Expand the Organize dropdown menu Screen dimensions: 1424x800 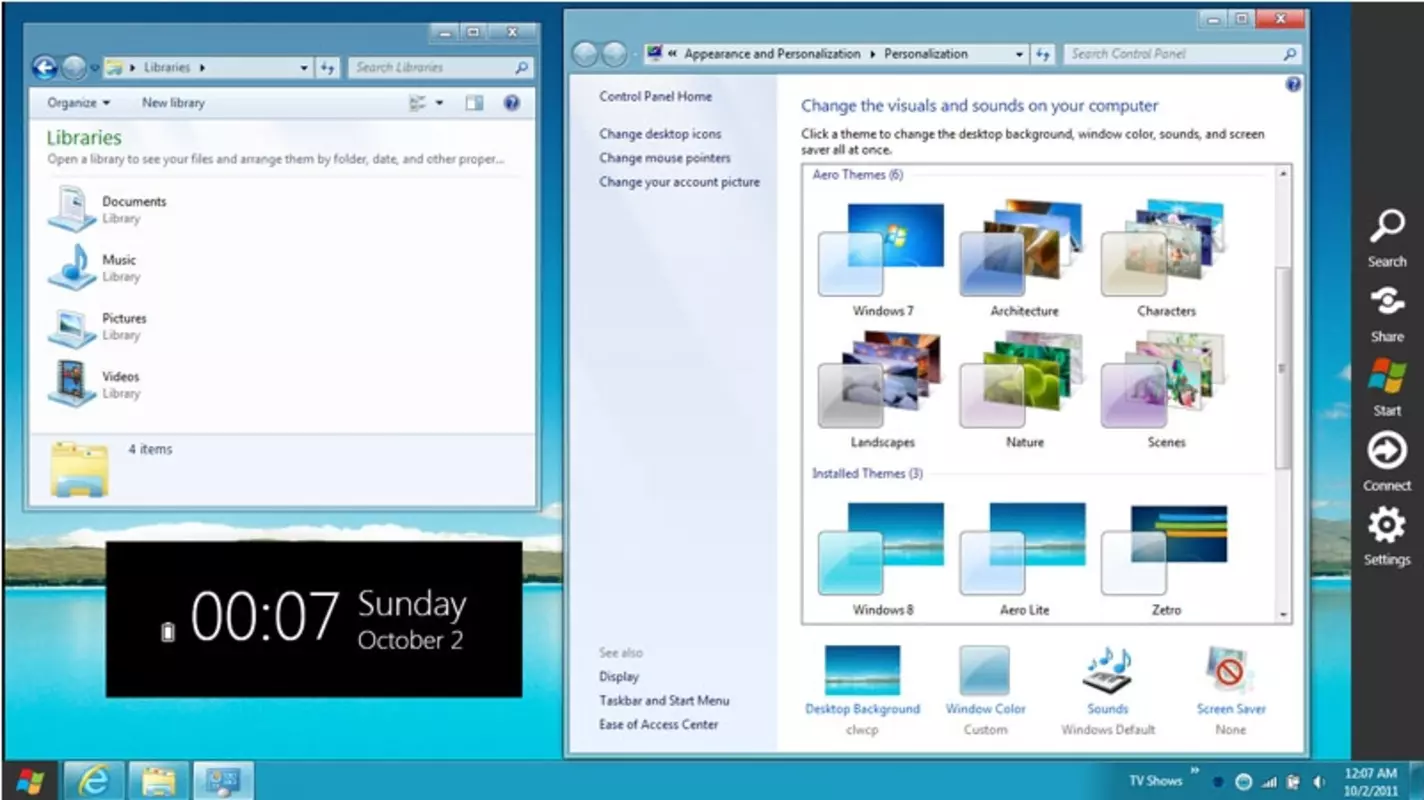[x=78, y=102]
